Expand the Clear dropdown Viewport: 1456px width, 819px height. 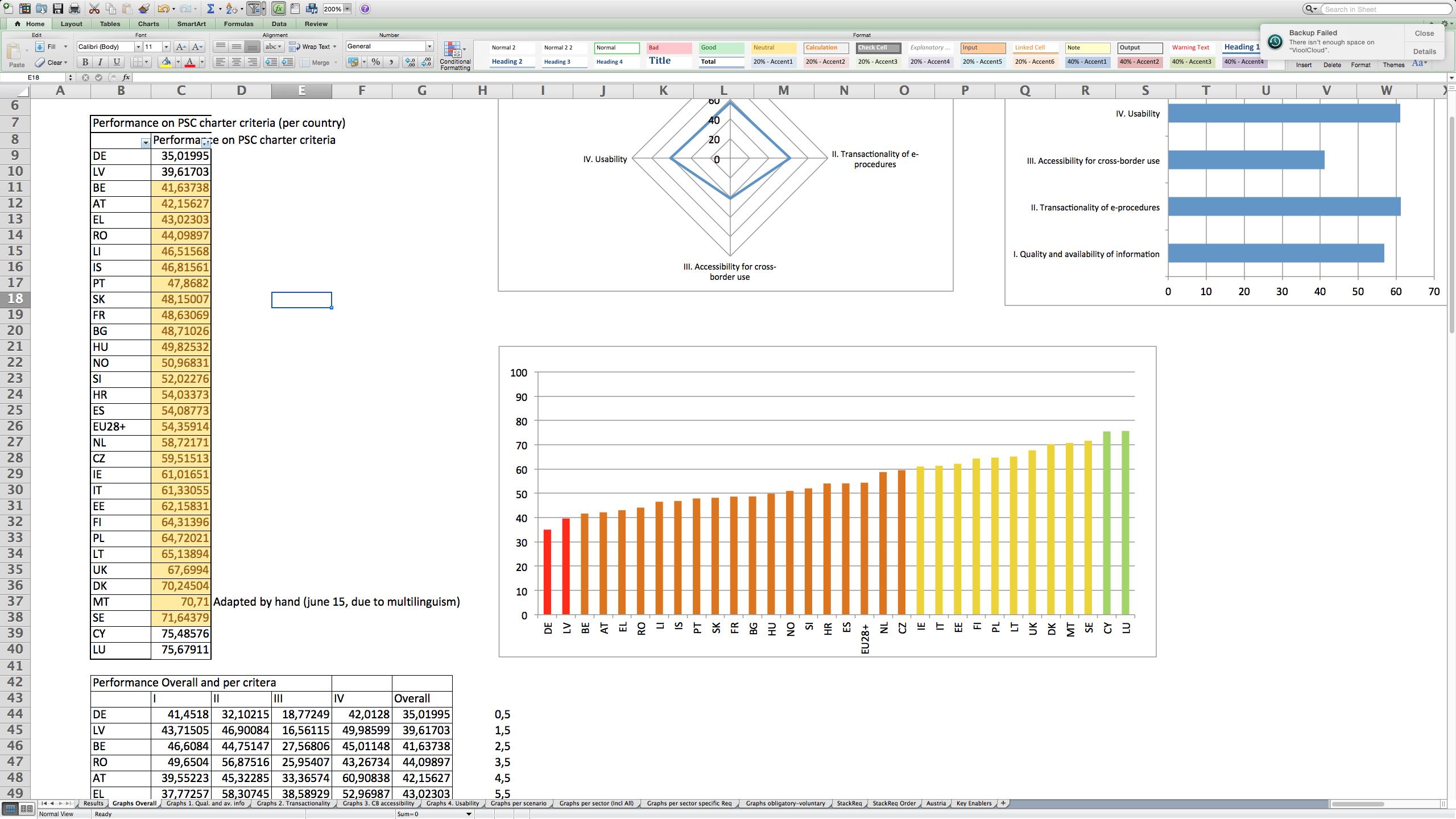(x=65, y=63)
